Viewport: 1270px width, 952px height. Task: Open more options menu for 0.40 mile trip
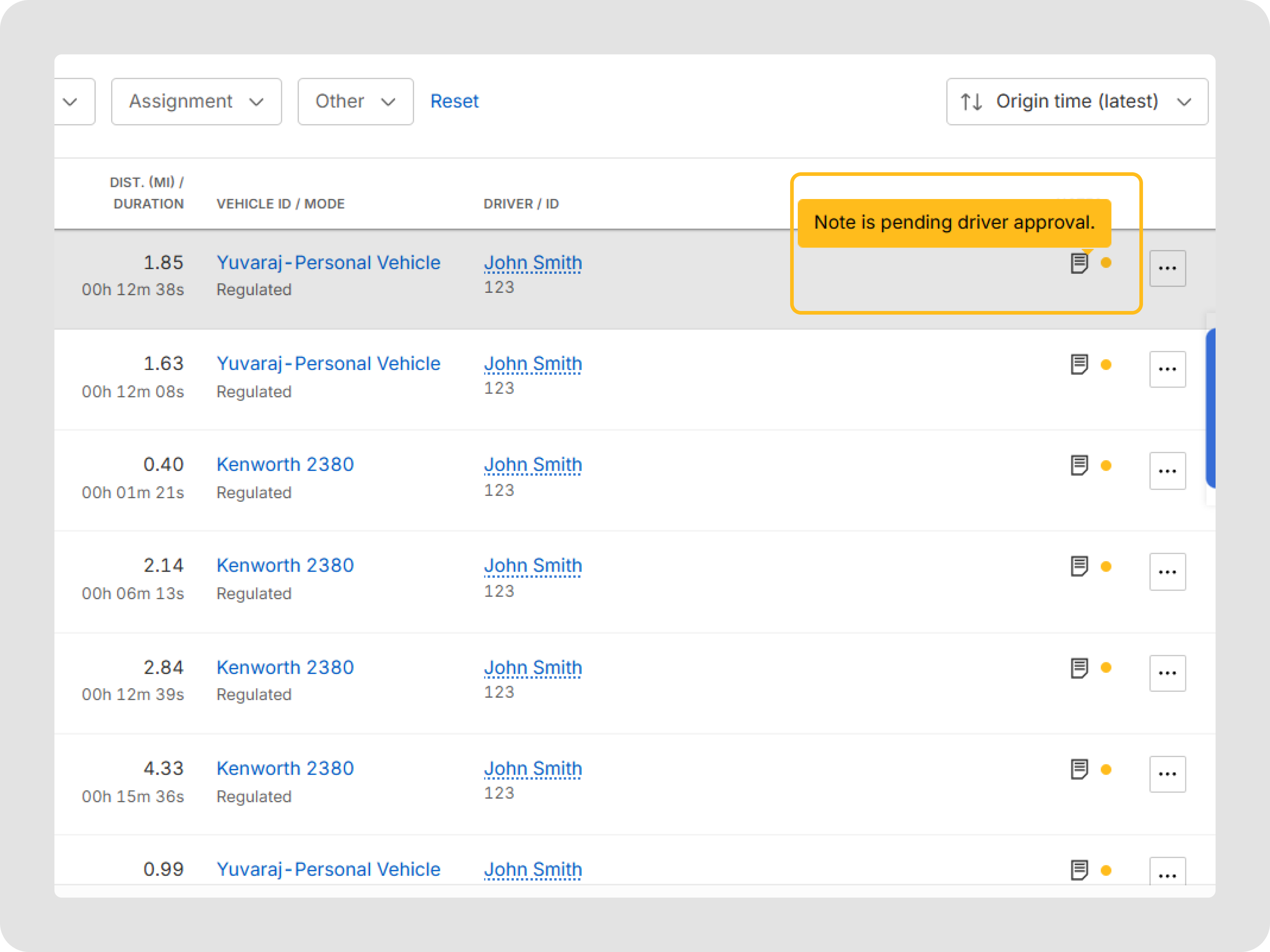tap(1167, 471)
